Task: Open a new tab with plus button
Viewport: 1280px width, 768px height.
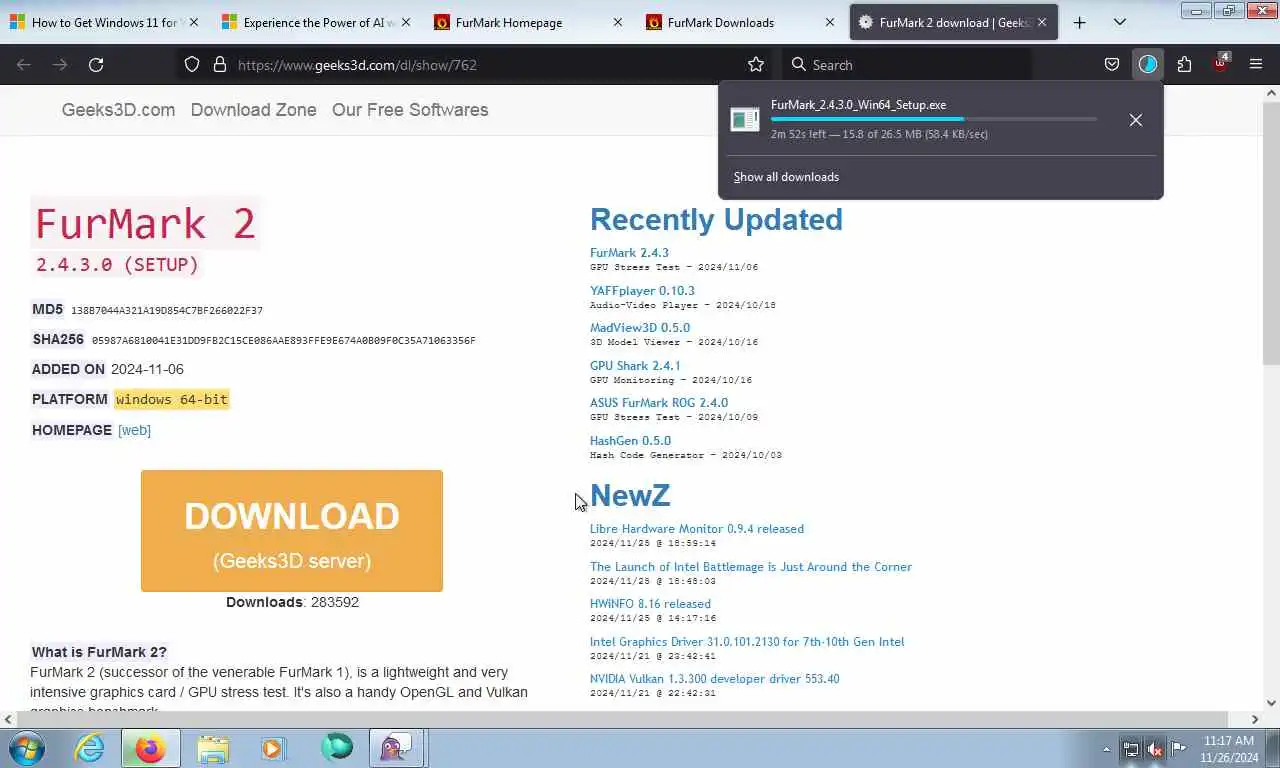Action: click(x=1079, y=22)
